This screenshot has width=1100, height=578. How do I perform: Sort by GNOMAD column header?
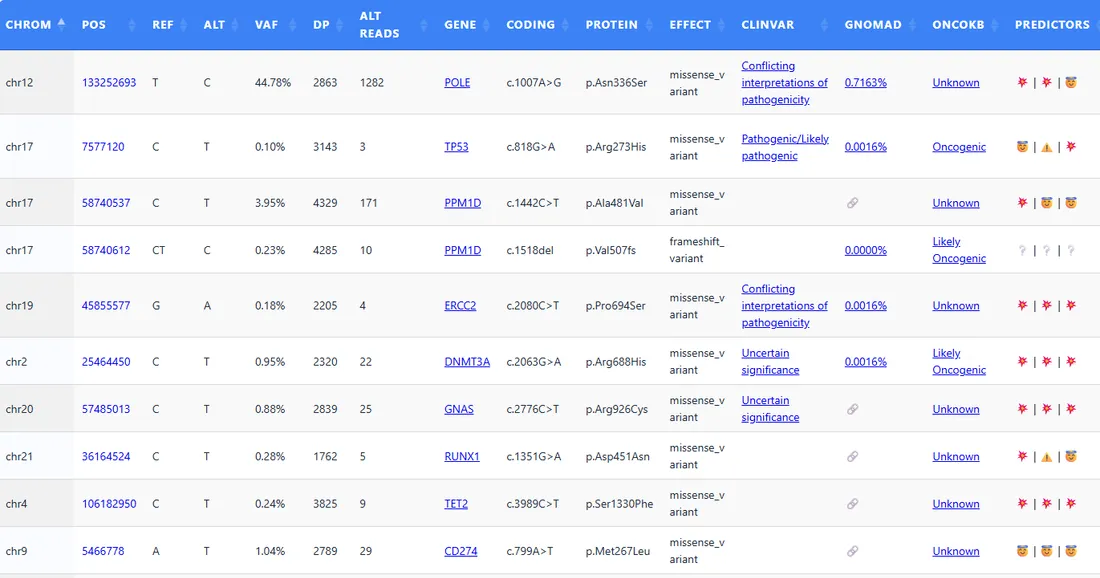(x=873, y=25)
